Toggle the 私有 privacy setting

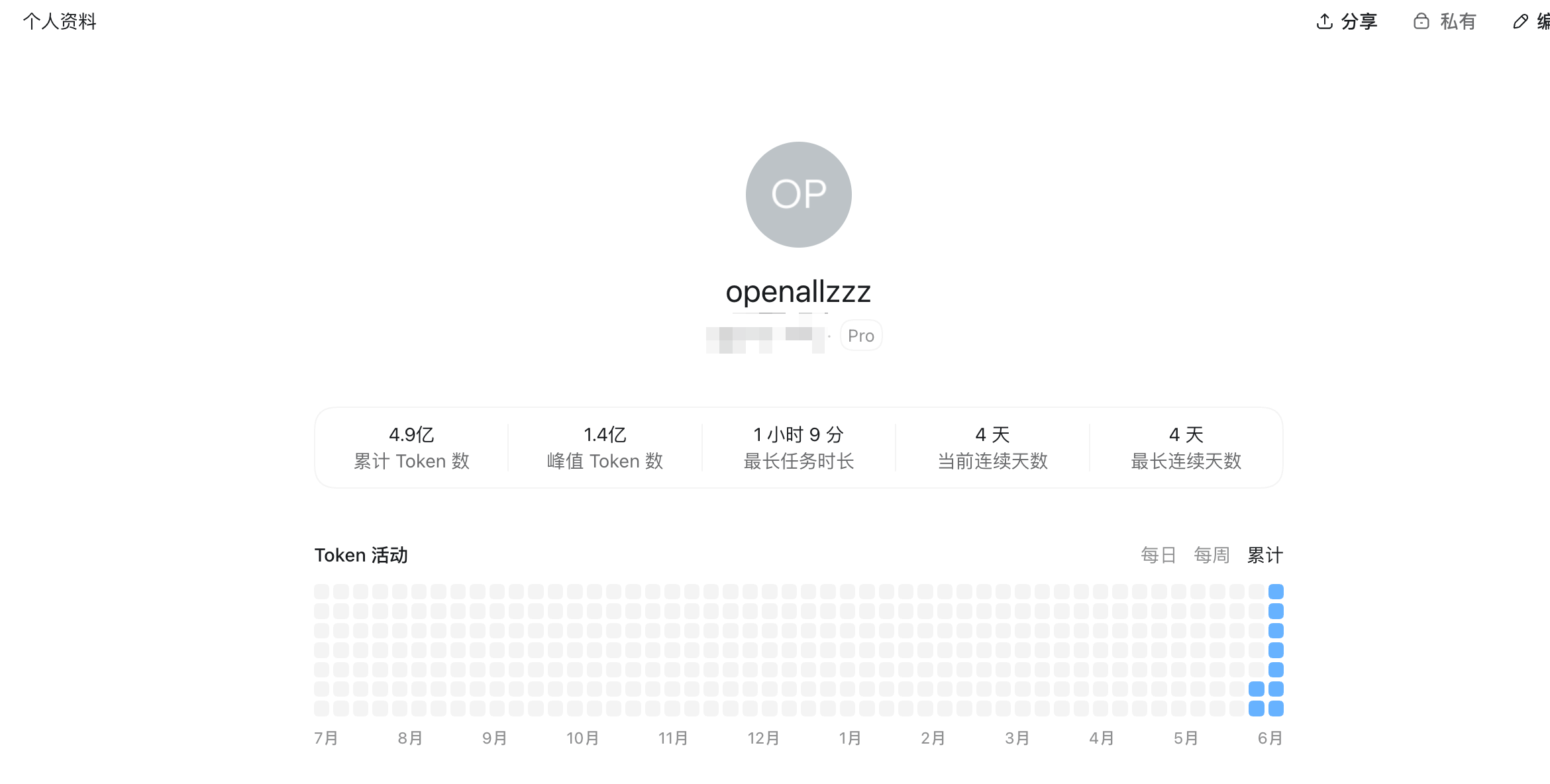(1445, 21)
